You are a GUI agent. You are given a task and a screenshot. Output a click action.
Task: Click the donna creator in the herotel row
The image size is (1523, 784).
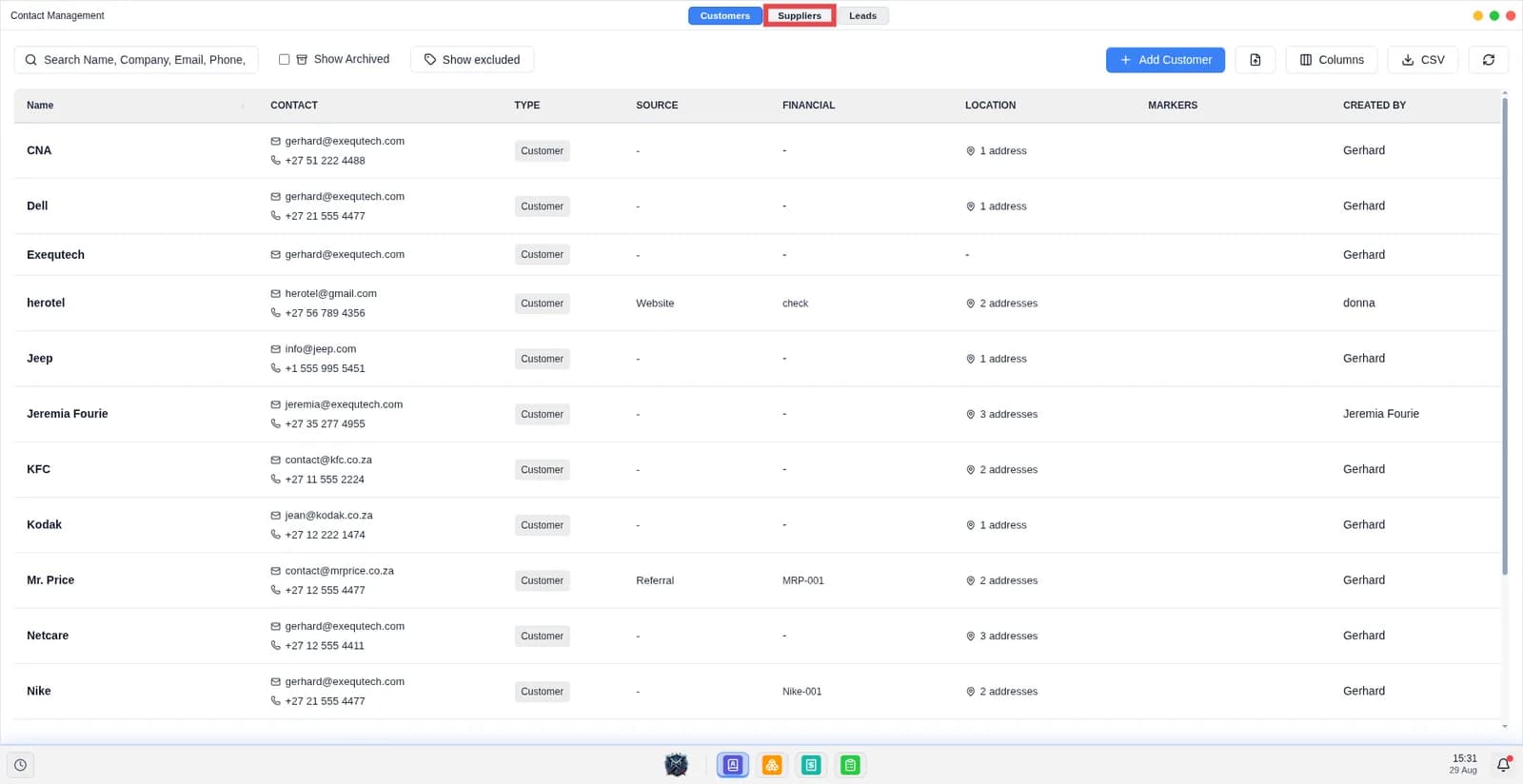point(1358,304)
